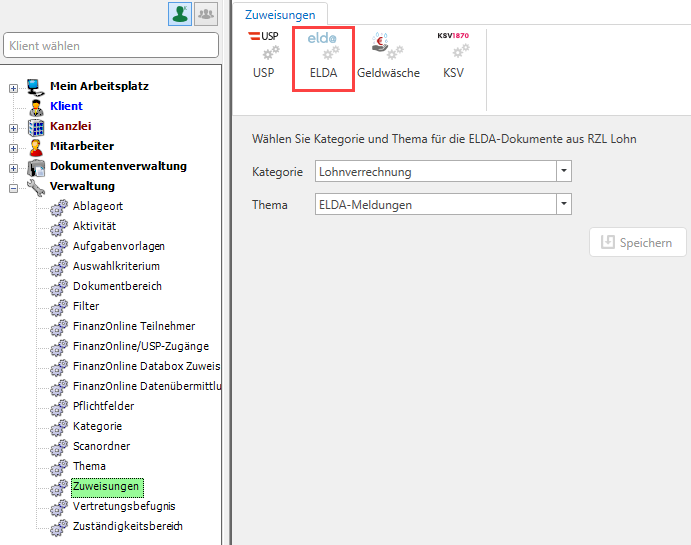Select the Ablageort gear entry
This screenshot has height=545, width=691.
click(x=97, y=206)
